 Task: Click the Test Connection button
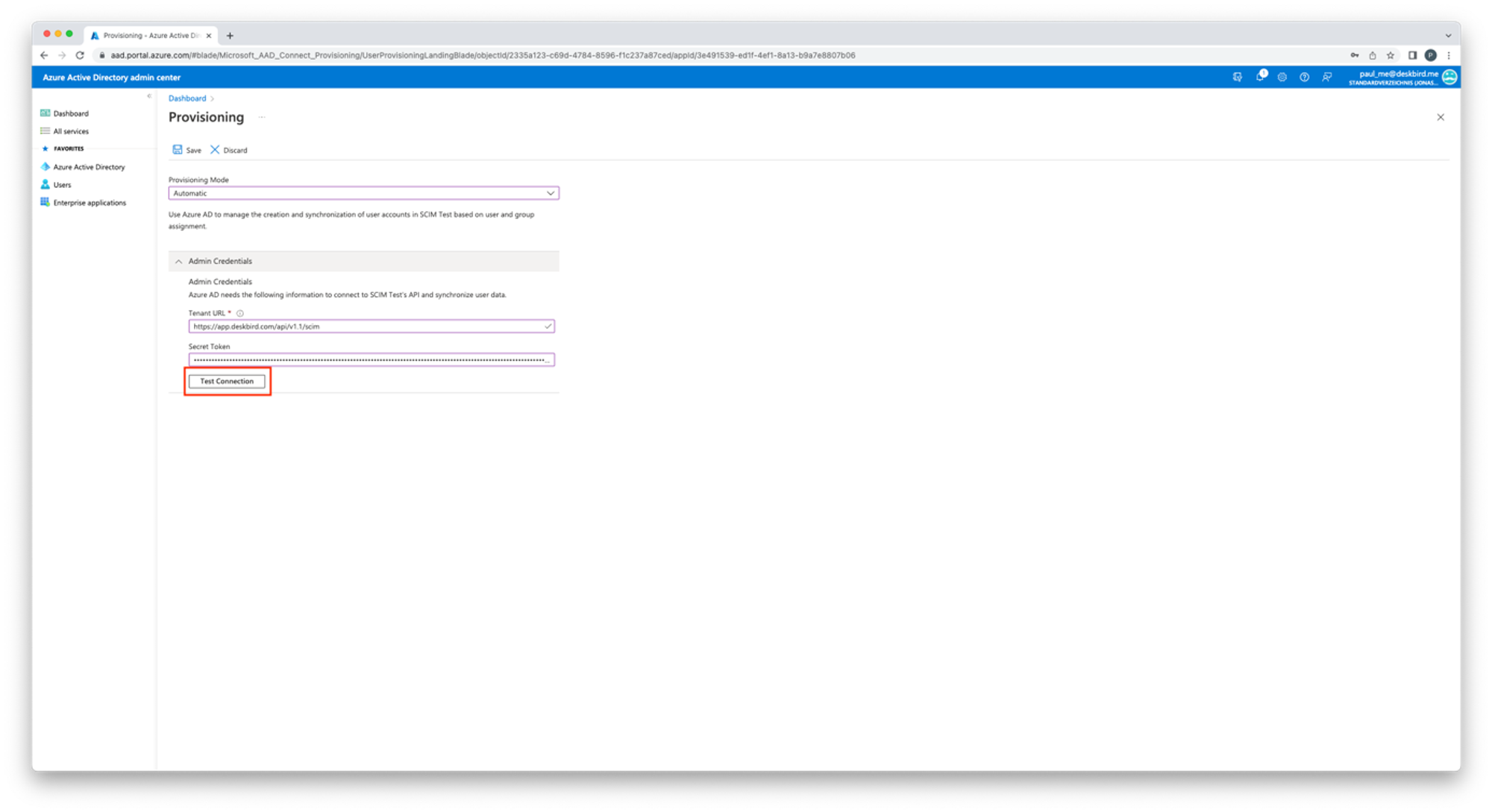(x=227, y=381)
